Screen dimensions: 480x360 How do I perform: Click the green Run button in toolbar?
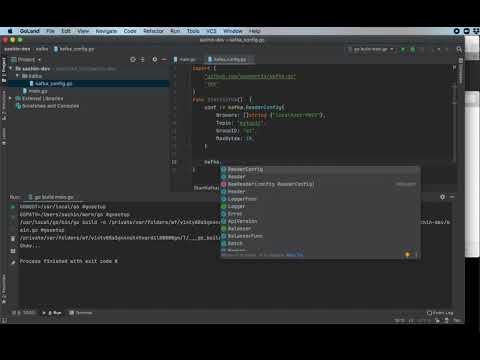point(403,49)
